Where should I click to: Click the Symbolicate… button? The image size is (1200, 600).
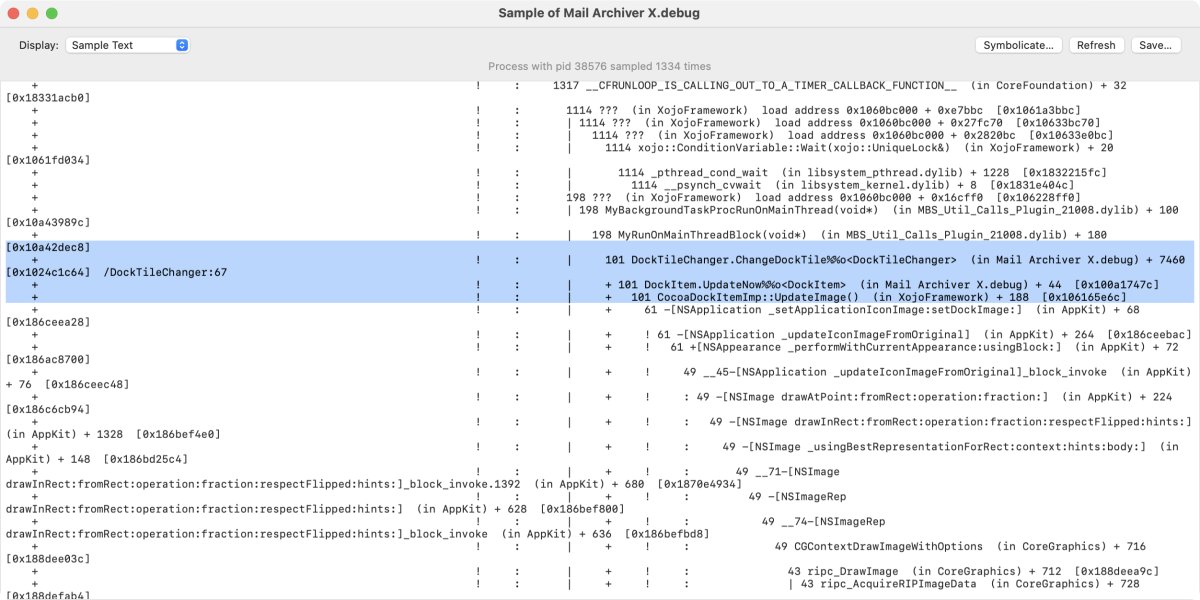1018,45
